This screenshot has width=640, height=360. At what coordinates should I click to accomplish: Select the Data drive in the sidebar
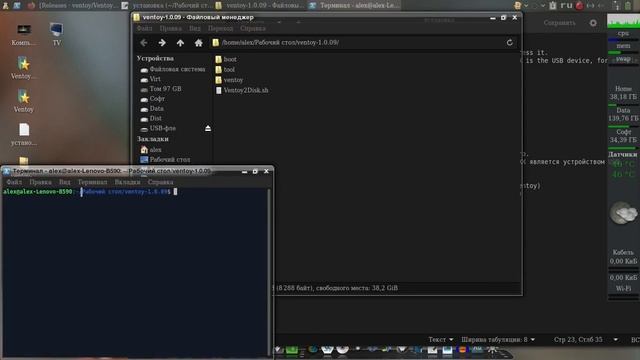(x=152, y=109)
